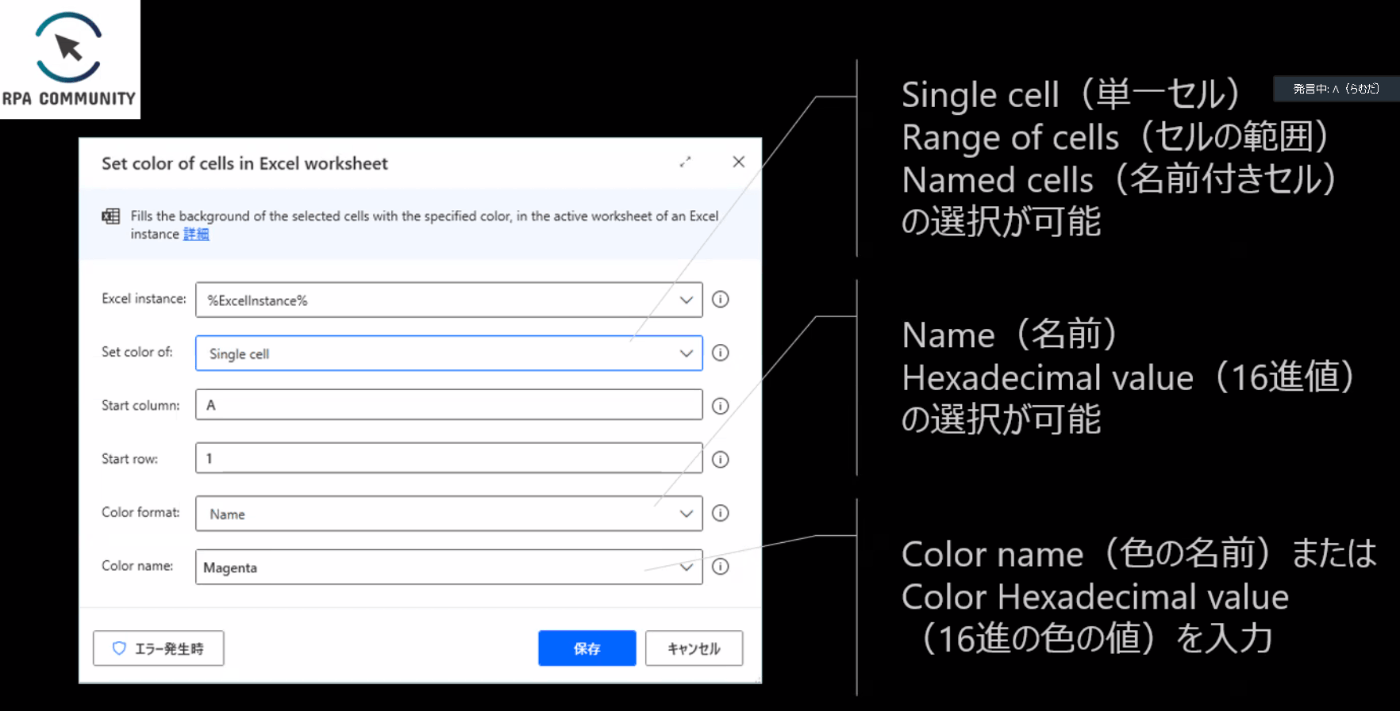Click the 'Set color of:' label

(137, 352)
